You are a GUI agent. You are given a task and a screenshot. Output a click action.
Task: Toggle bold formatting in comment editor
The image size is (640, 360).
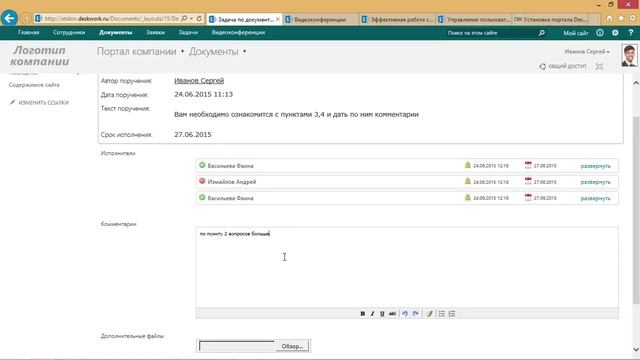(362, 313)
